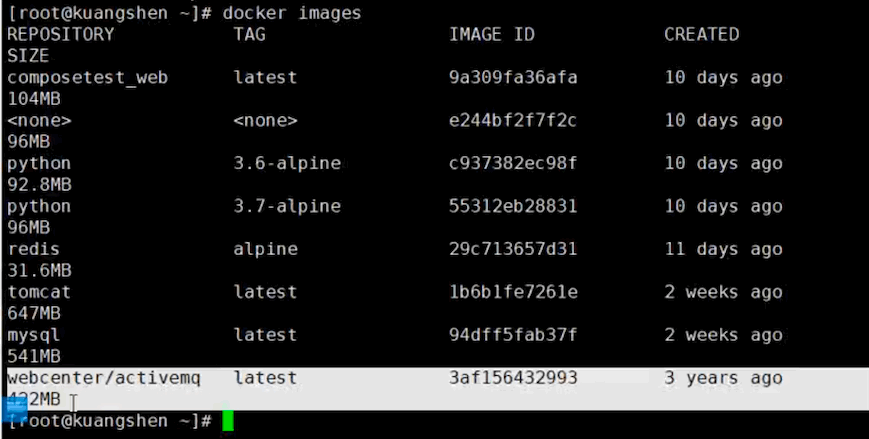Click the '3 years ago' created text
This screenshot has height=439, width=869.
tap(723, 379)
